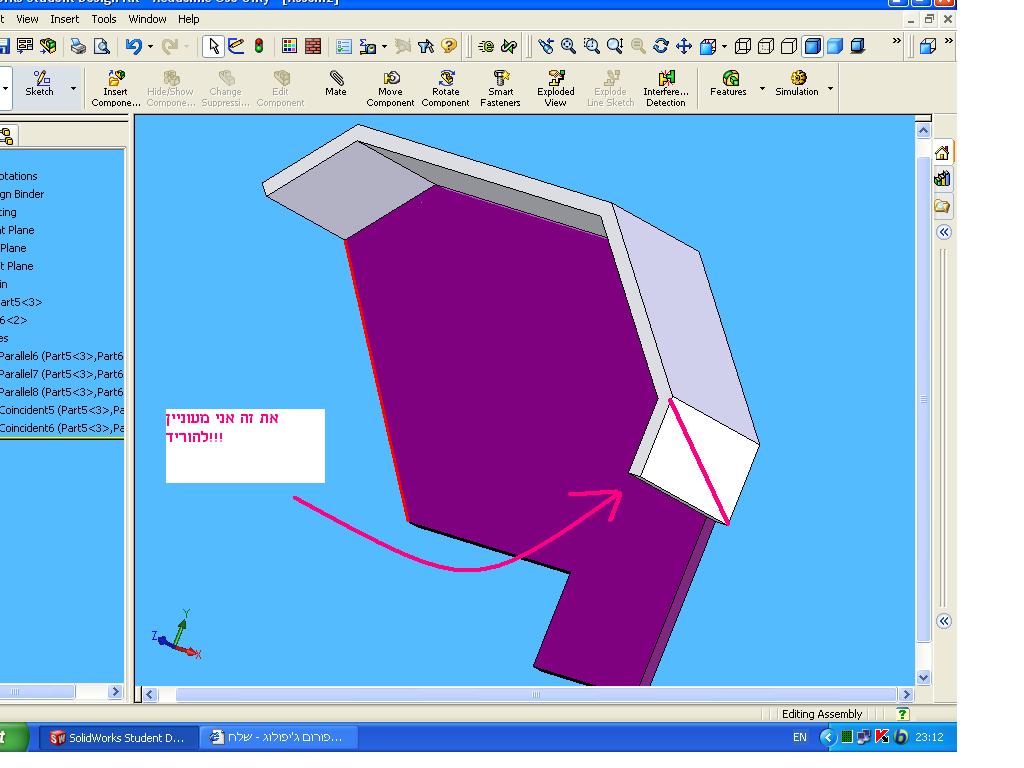Expand the Features dropdown arrow
The height and width of the screenshot is (768, 1024).
(x=762, y=89)
